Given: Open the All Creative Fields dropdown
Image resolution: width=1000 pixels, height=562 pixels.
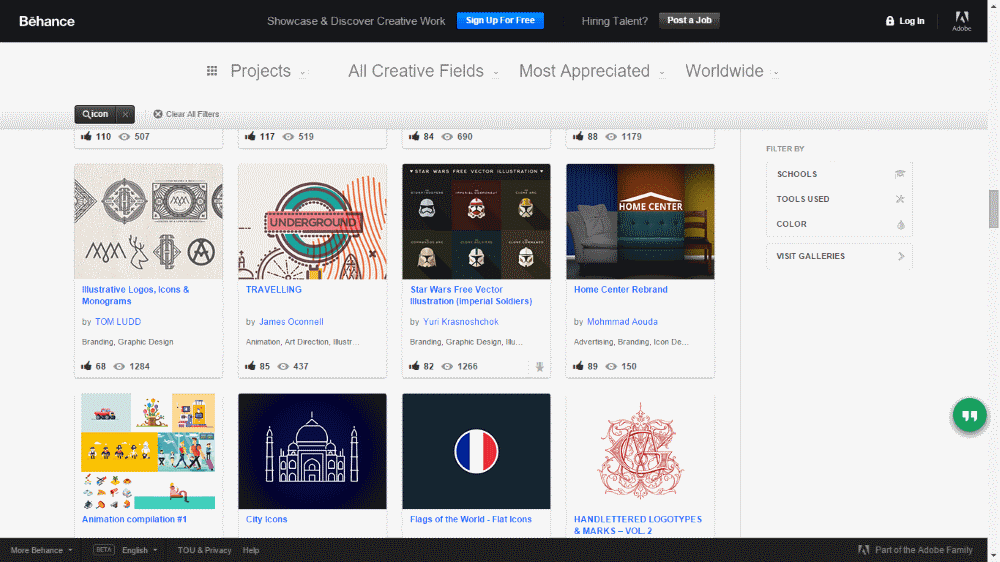Looking at the screenshot, I should click(x=423, y=71).
